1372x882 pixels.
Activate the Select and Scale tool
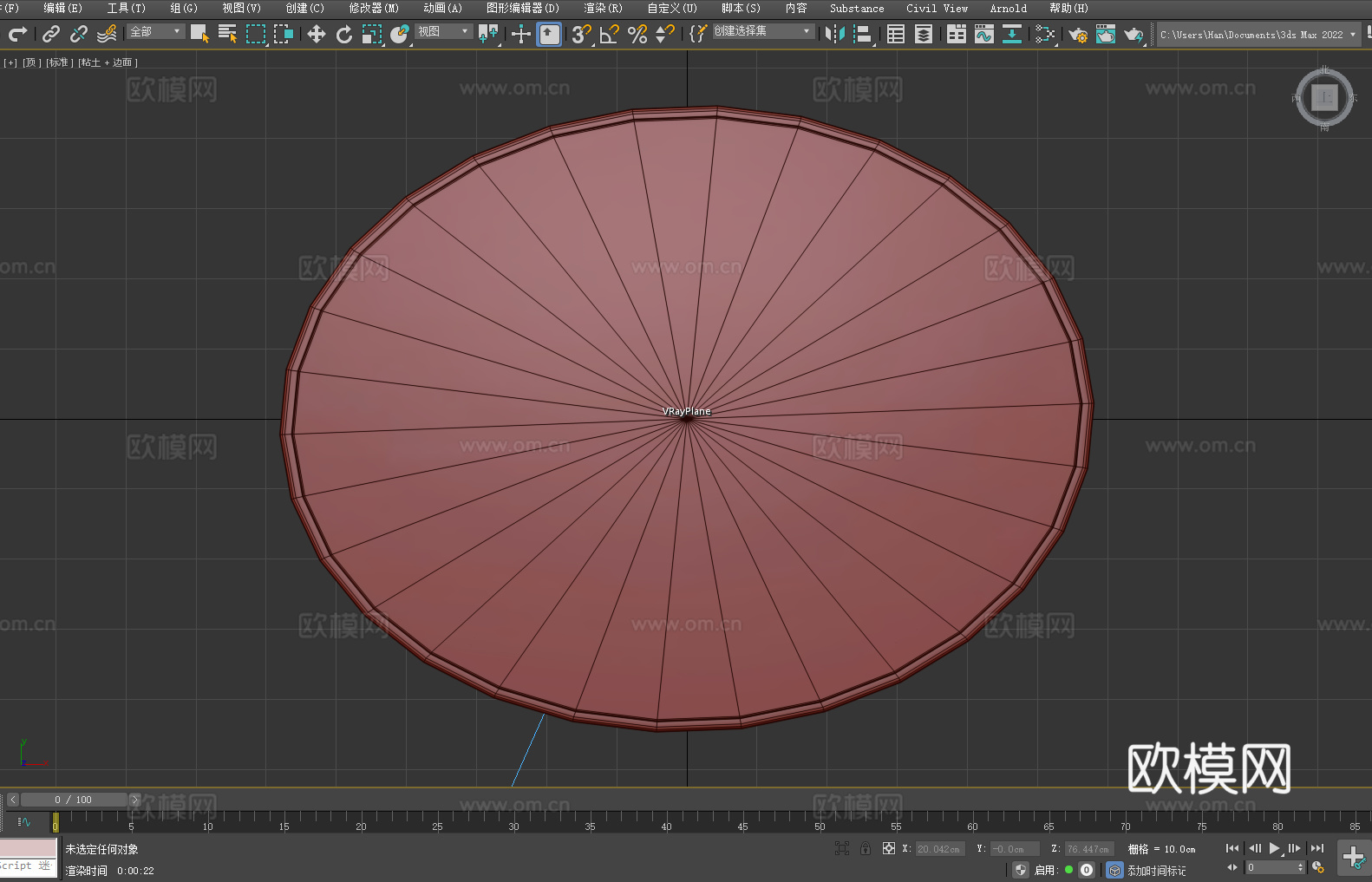click(x=372, y=34)
